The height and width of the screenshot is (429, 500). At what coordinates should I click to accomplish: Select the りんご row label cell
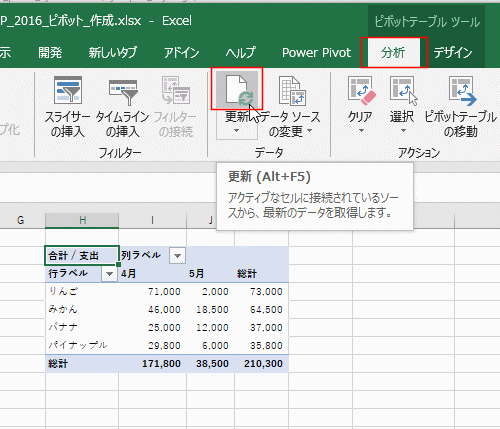coord(82,292)
